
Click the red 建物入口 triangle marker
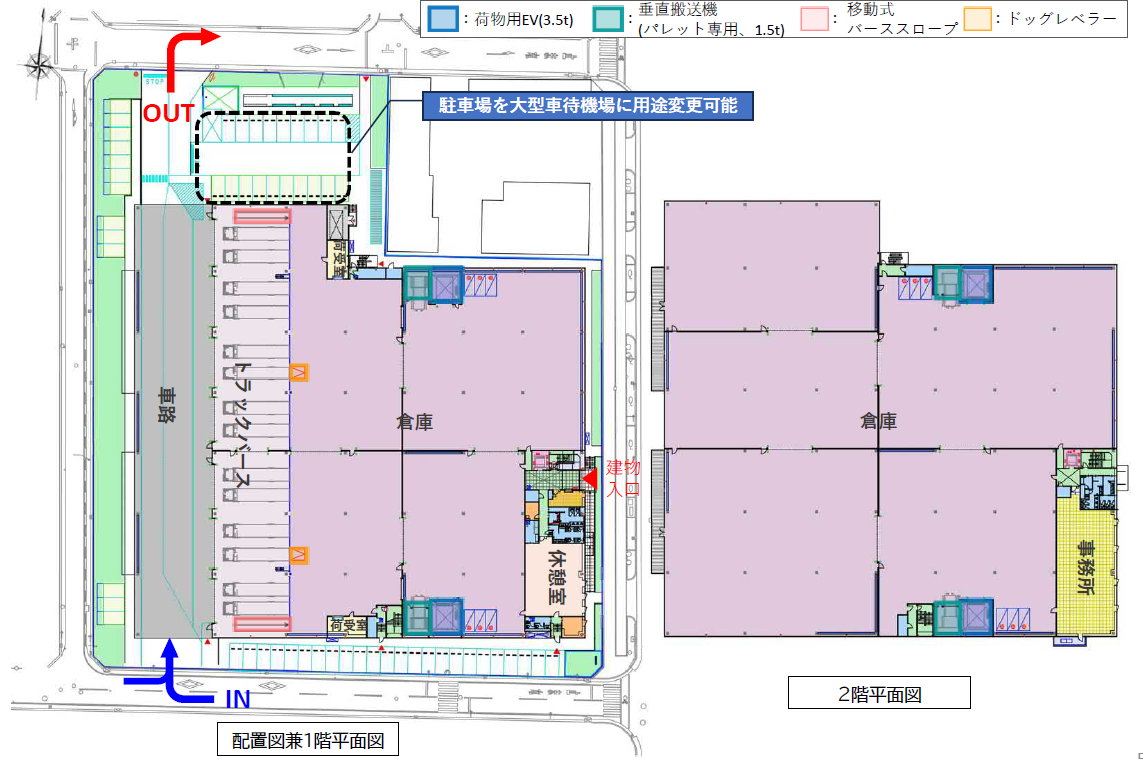pos(590,478)
